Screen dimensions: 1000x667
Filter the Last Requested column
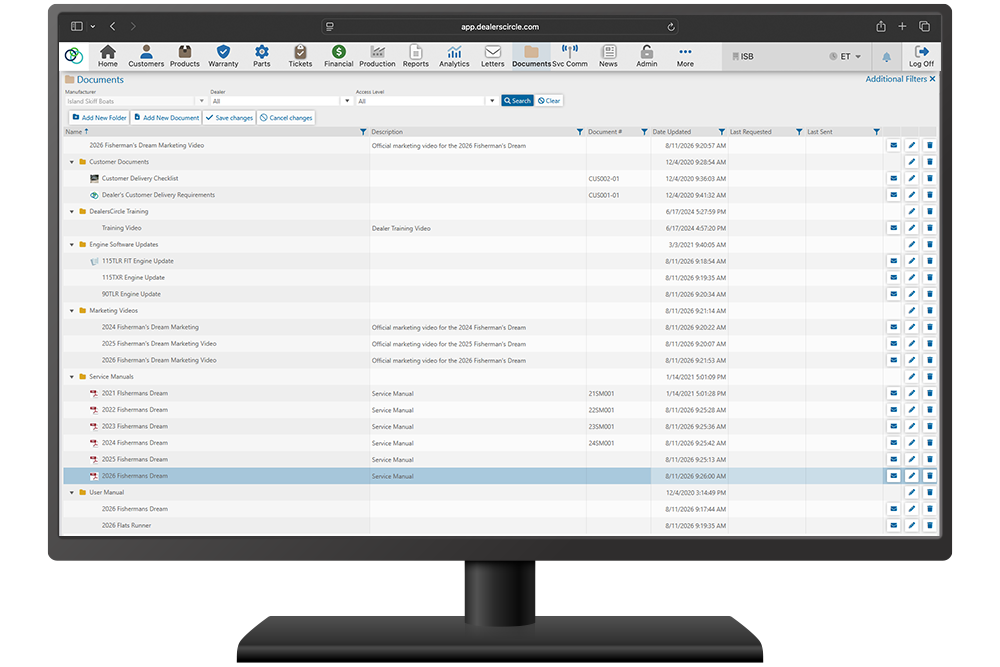coord(799,132)
